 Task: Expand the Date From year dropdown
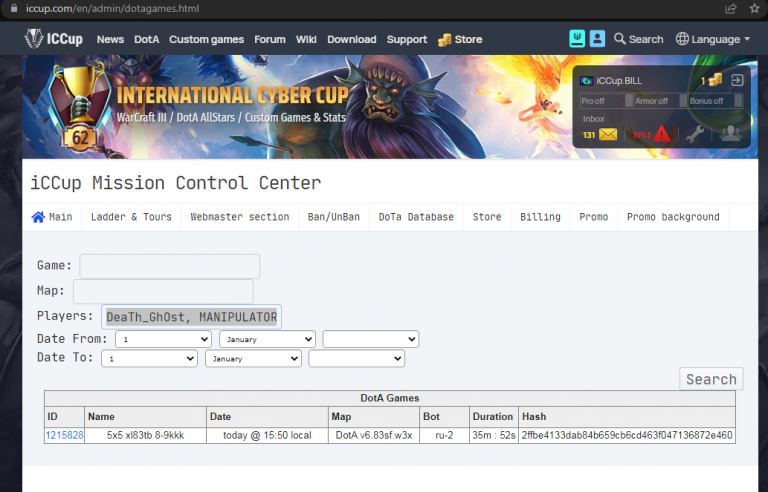tap(371, 339)
